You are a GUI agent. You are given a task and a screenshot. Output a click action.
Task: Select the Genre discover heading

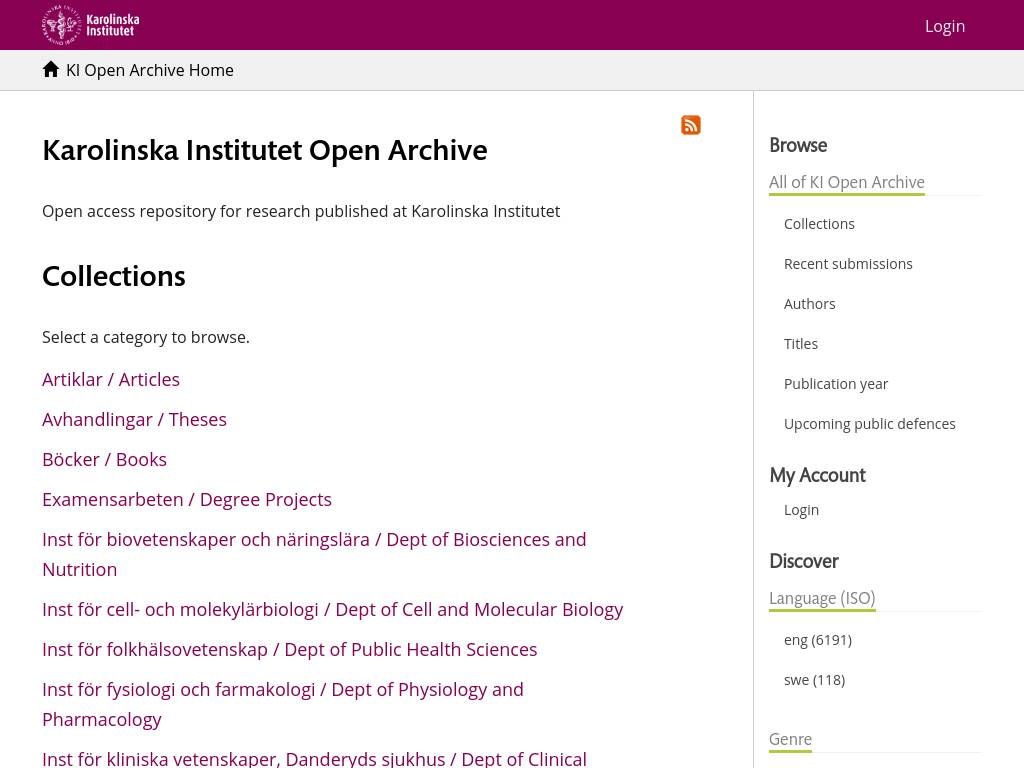[790, 739]
